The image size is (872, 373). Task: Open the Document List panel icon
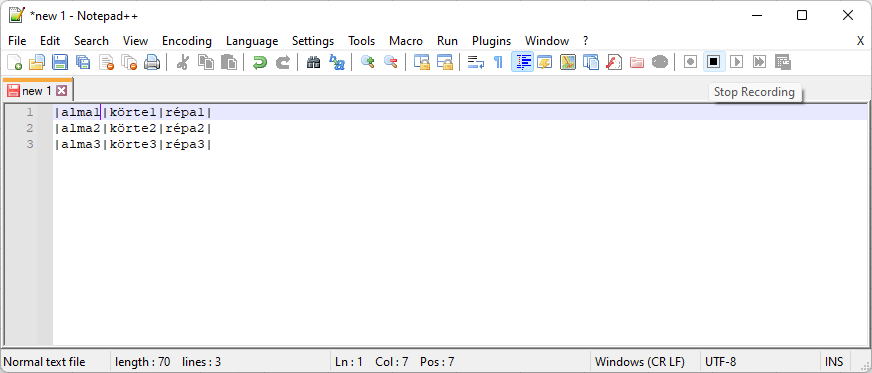tap(591, 62)
